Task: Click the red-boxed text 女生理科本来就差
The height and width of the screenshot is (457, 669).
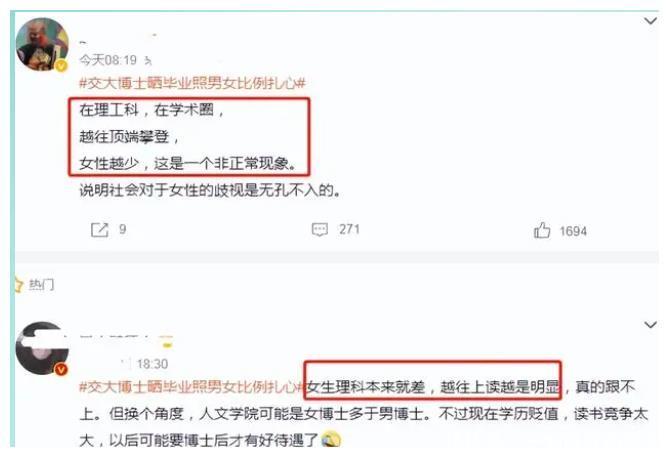Action: [366, 387]
